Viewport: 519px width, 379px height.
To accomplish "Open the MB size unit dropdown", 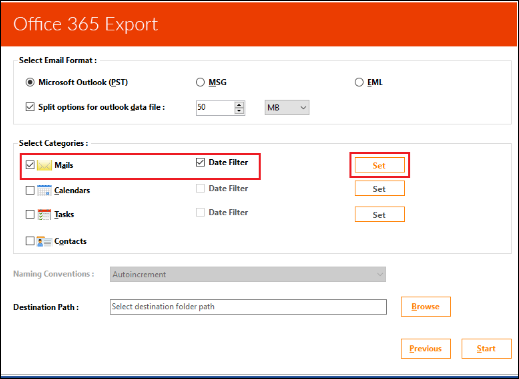I will (287, 108).
